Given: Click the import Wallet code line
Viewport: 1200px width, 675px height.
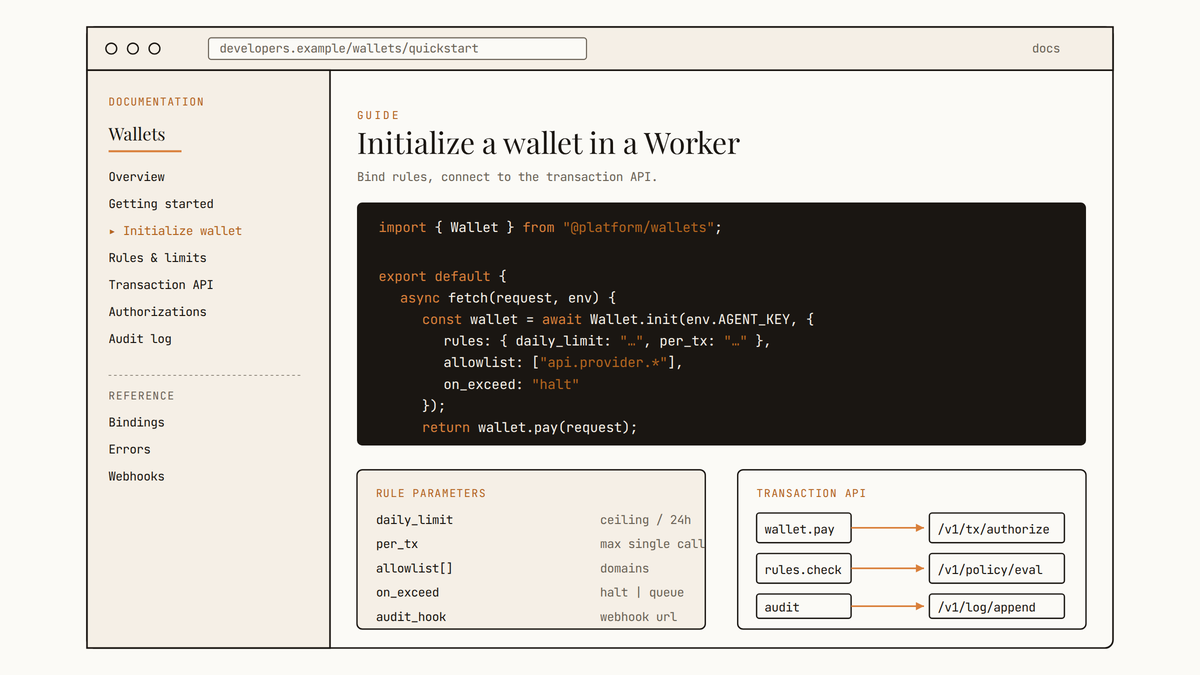Looking at the screenshot, I should 550,228.
